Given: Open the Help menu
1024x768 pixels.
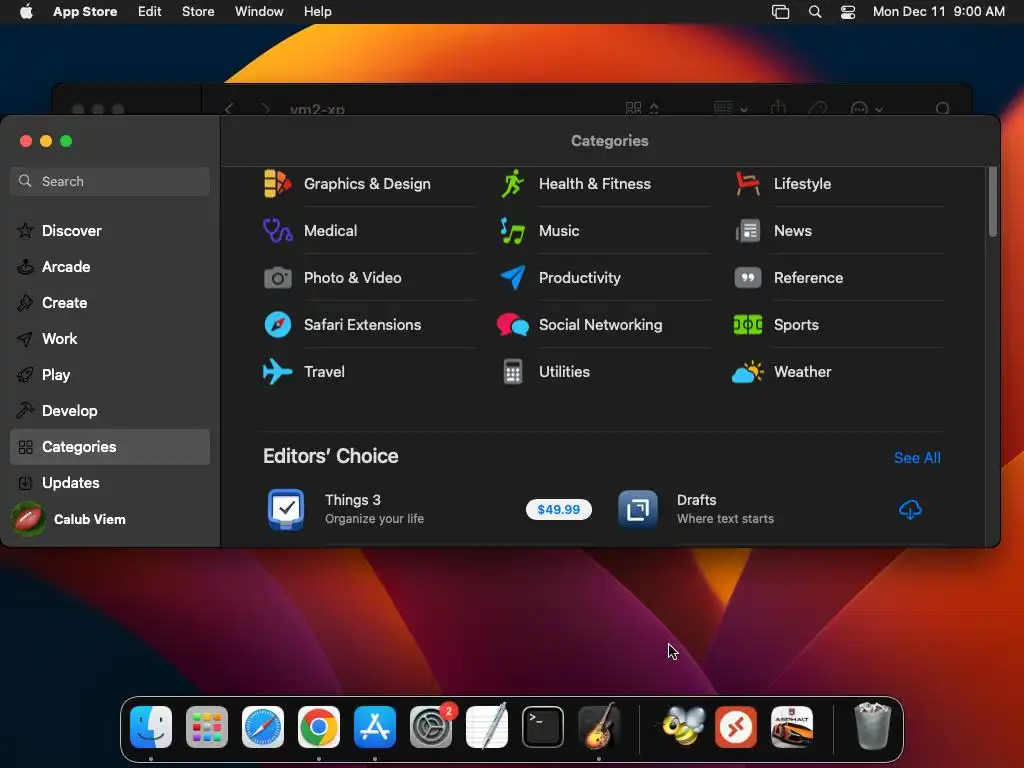Looking at the screenshot, I should tap(317, 12).
